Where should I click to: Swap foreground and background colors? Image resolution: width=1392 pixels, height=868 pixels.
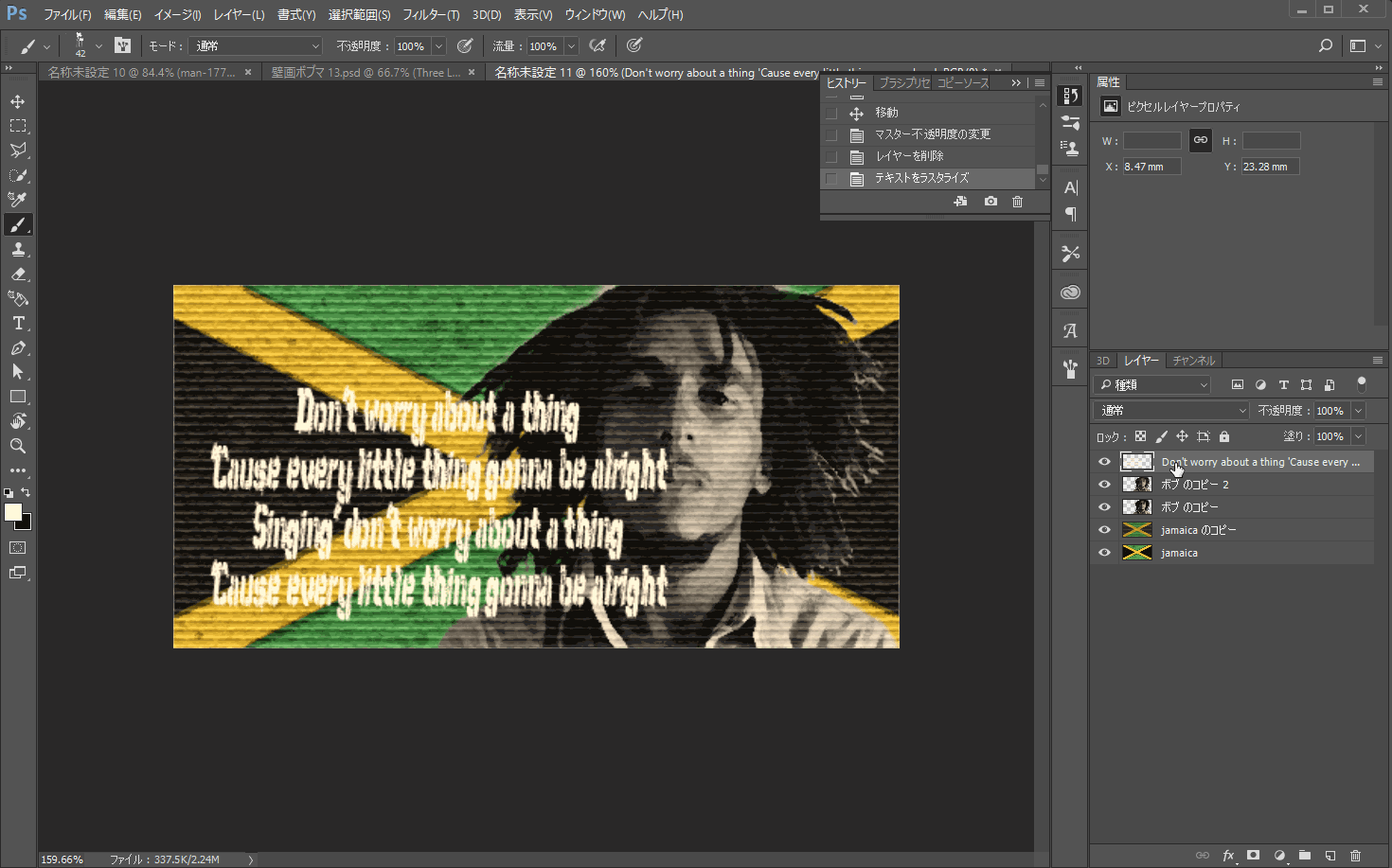click(x=26, y=493)
